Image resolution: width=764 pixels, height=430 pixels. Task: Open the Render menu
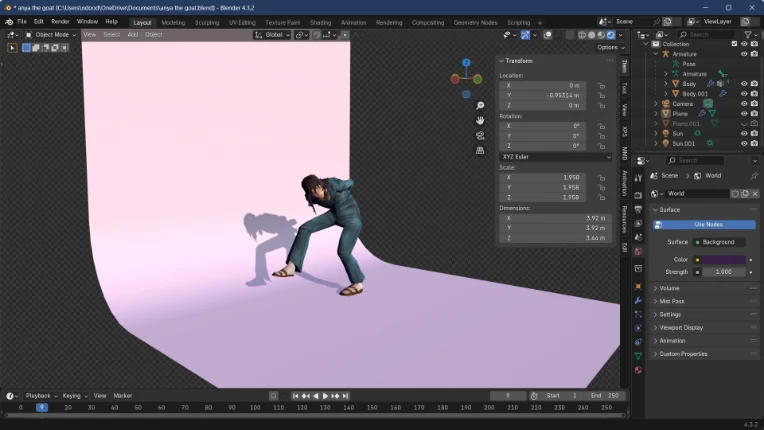(60, 21)
